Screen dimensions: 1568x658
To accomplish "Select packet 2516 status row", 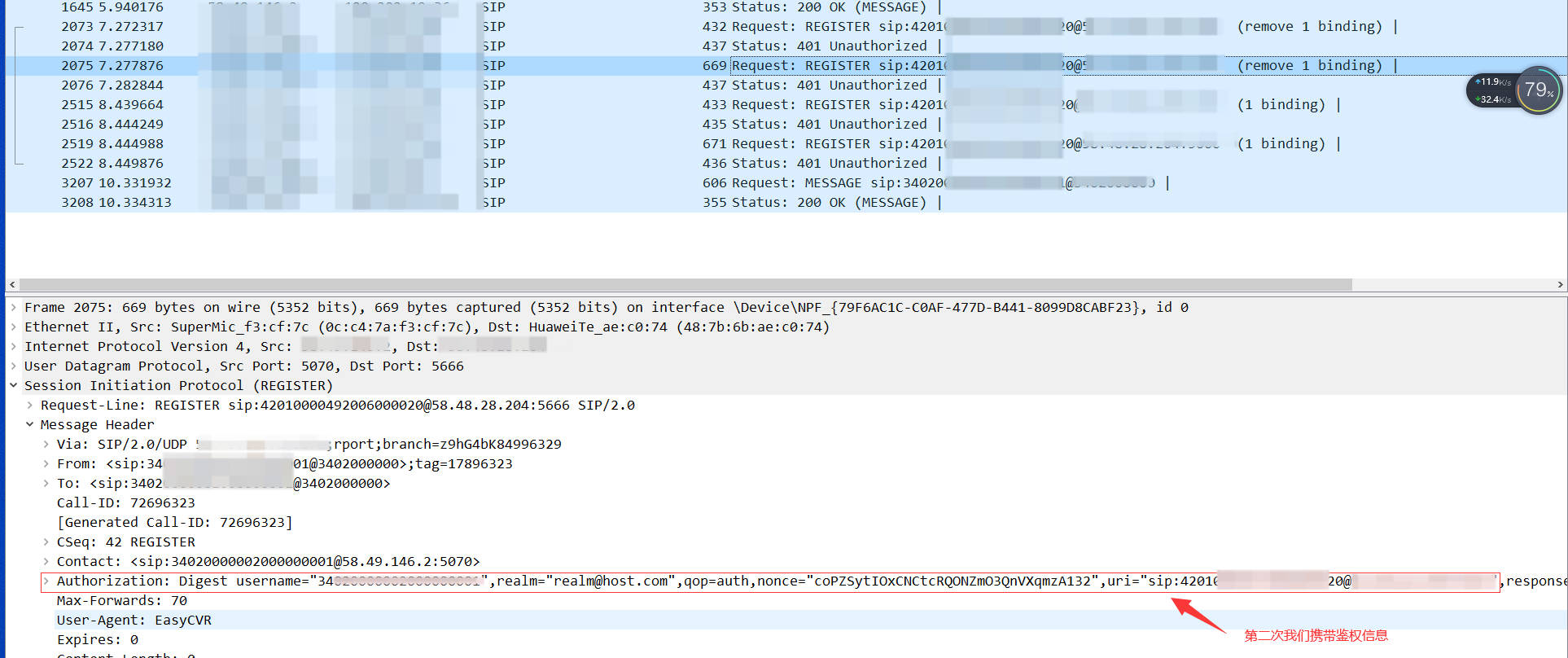I will pyautogui.click(x=786, y=125).
